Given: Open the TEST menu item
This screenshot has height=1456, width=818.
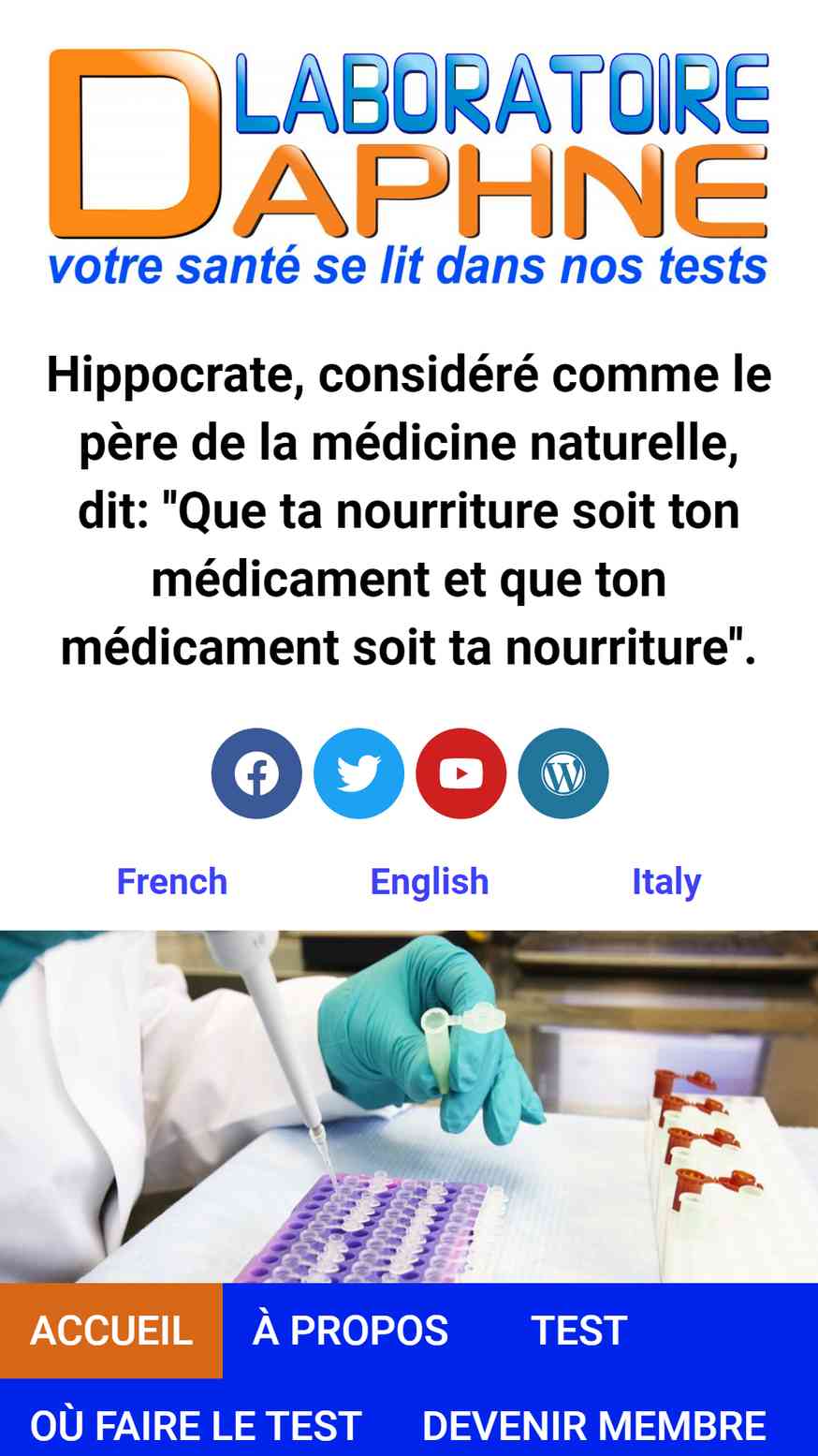Looking at the screenshot, I should 579,1331.
